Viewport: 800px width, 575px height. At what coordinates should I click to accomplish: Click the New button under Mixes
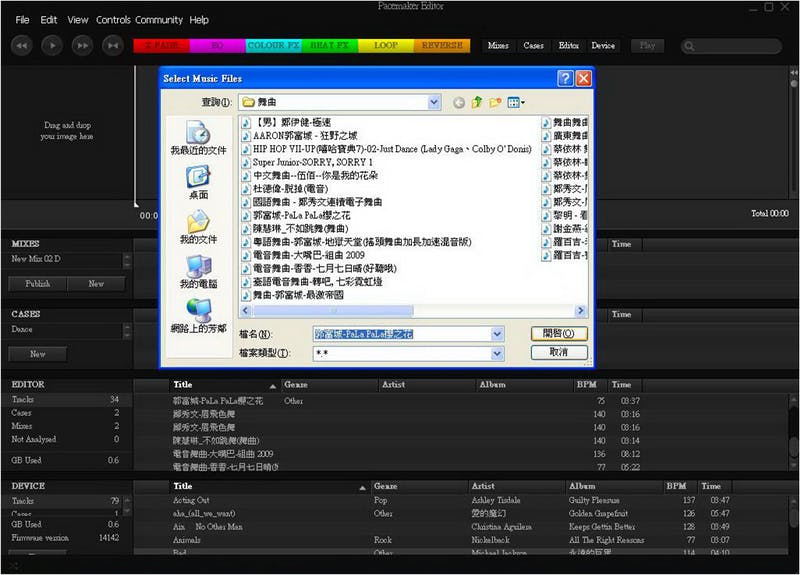point(96,284)
